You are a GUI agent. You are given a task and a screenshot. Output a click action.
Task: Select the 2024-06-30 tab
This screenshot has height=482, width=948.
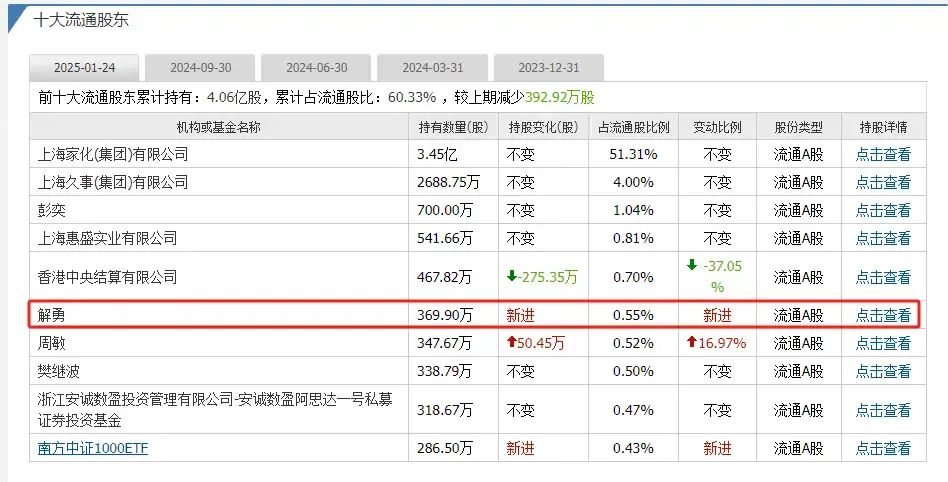tap(316, 68)
